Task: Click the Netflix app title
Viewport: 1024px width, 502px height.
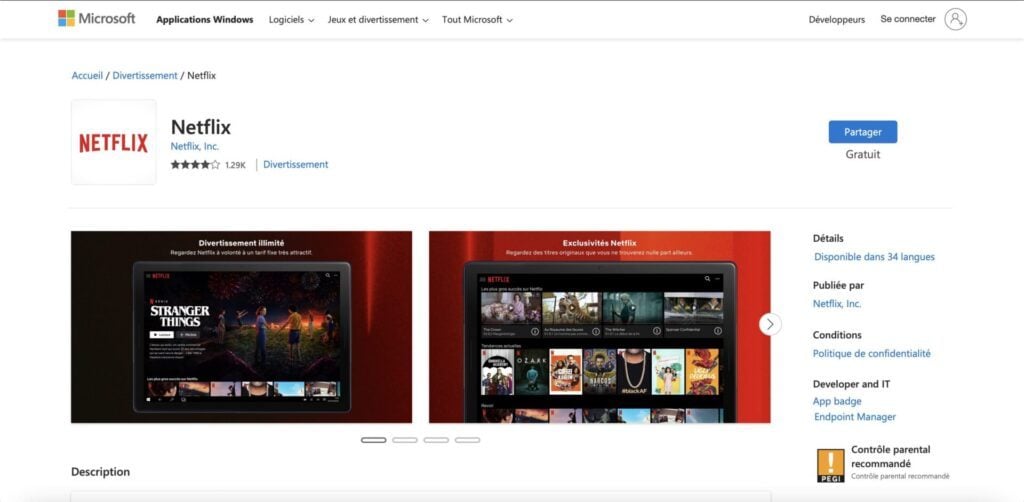Action: pos(200,127)
